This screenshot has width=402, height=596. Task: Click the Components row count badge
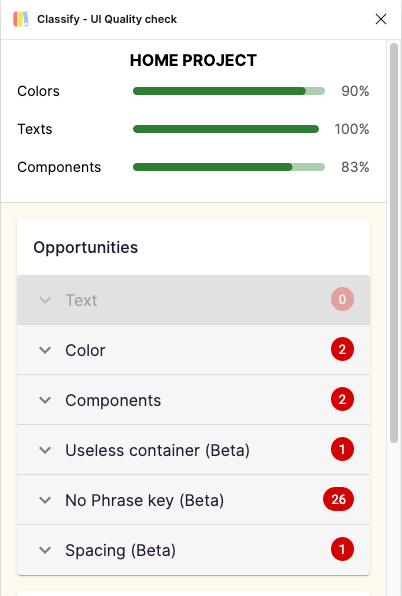click(x=342, y=399)
